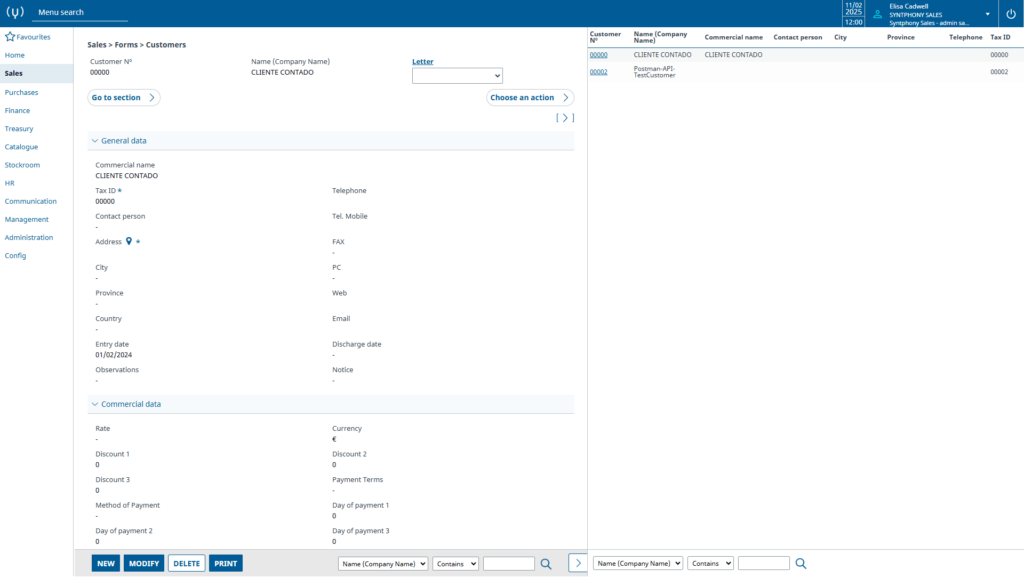Screen dimensions: 1024x578
Task: Click the Entry date value 01/02/2024
Action: pos(114,355)
